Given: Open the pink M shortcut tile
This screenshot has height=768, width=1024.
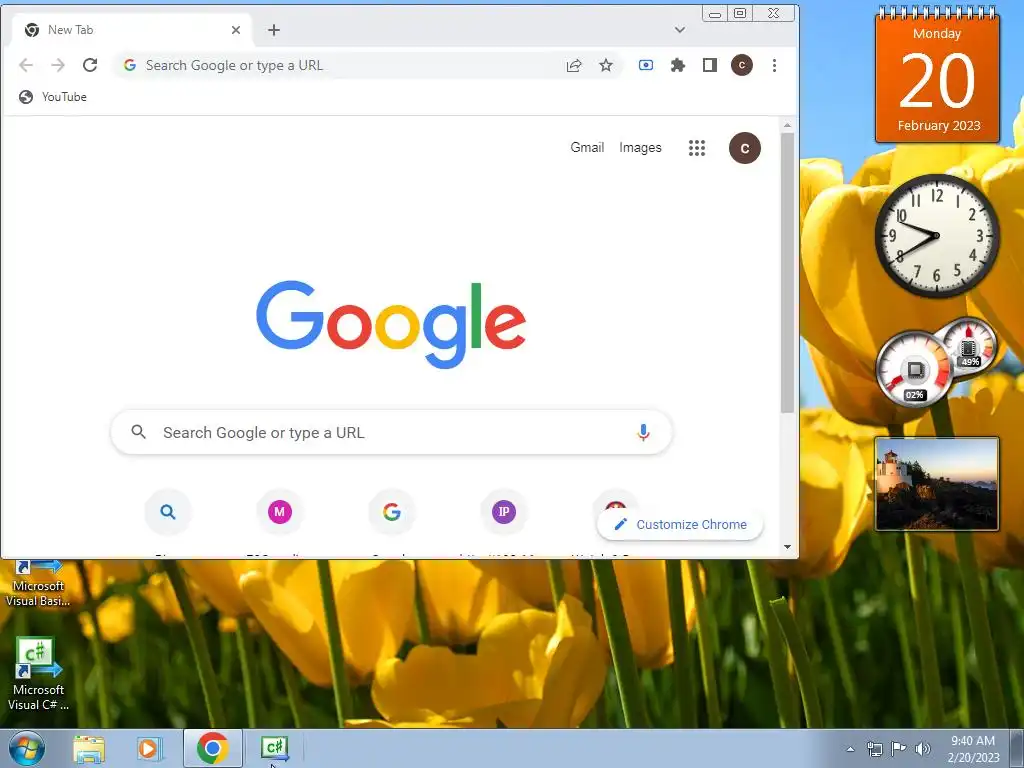Looking at the screenshot, I should pos(280,512).
